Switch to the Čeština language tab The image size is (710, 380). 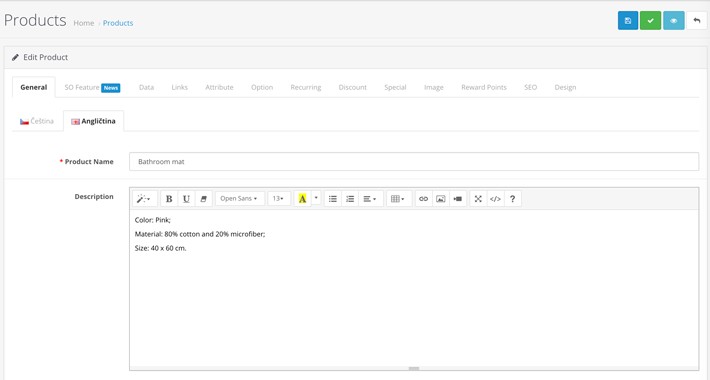[x=37, y=121]
